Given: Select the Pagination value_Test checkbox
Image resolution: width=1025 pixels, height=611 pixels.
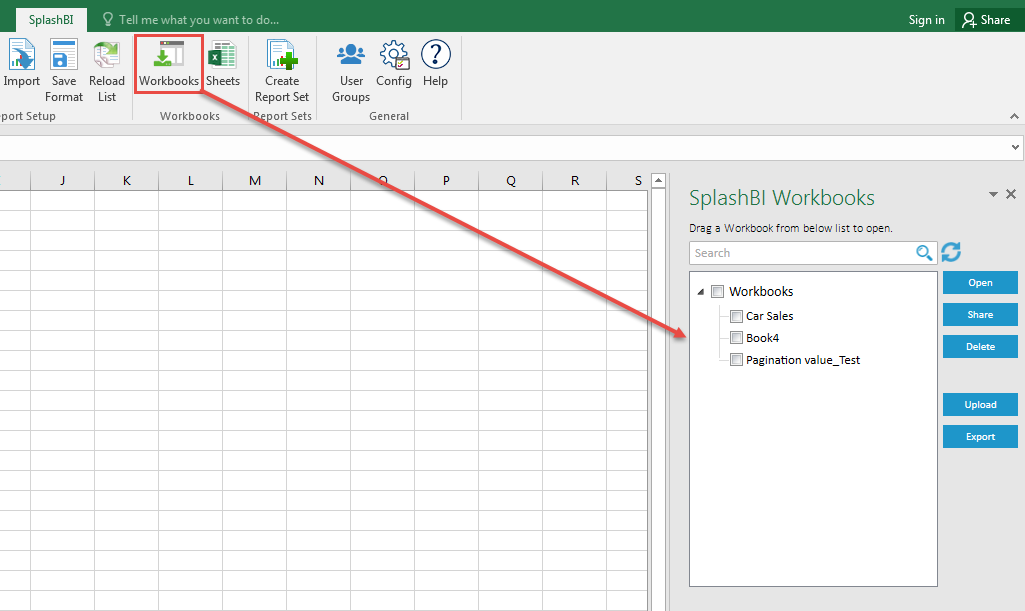Looking at the screenshot, I should 736,360.
